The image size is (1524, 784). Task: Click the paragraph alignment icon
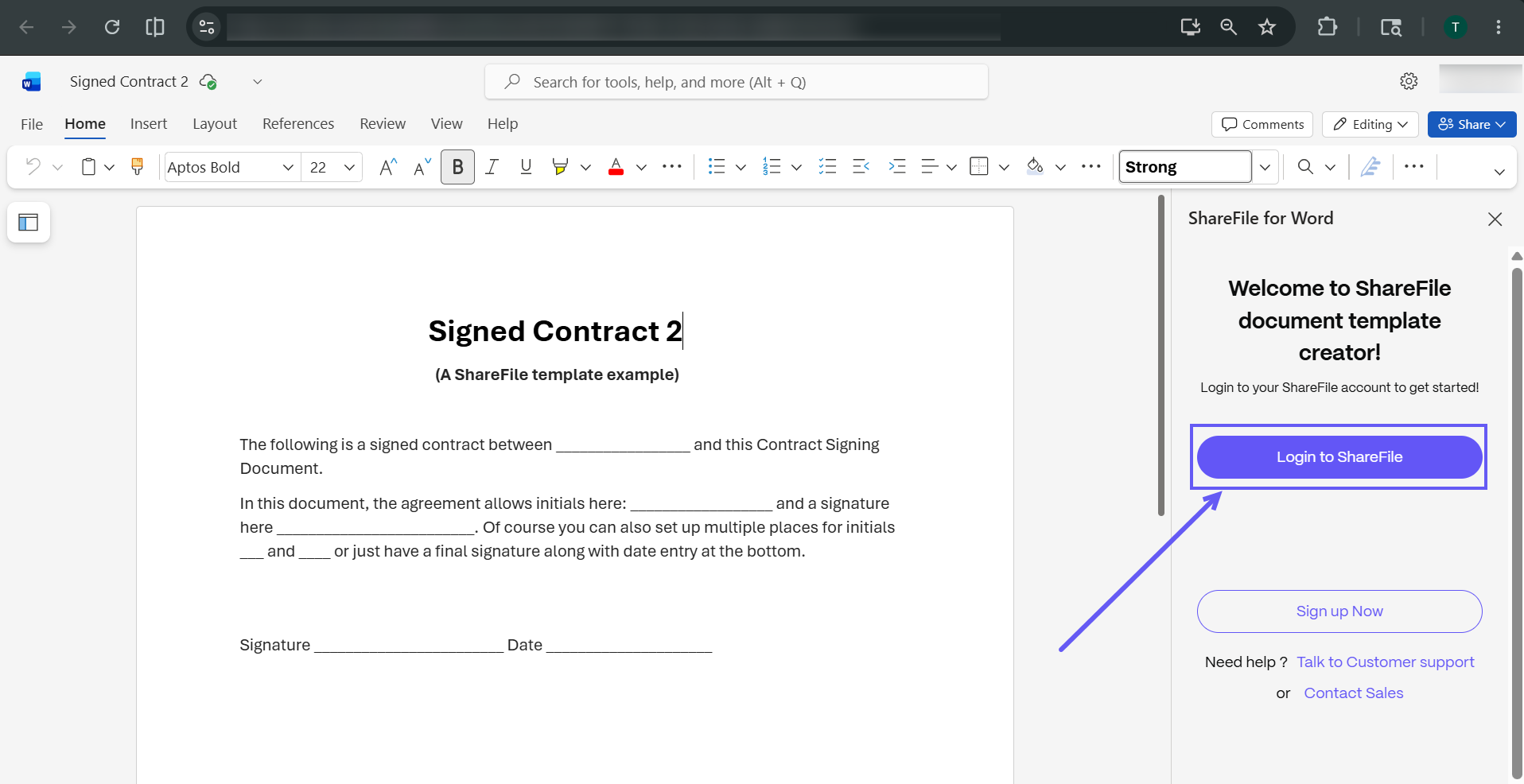point(929,167)
